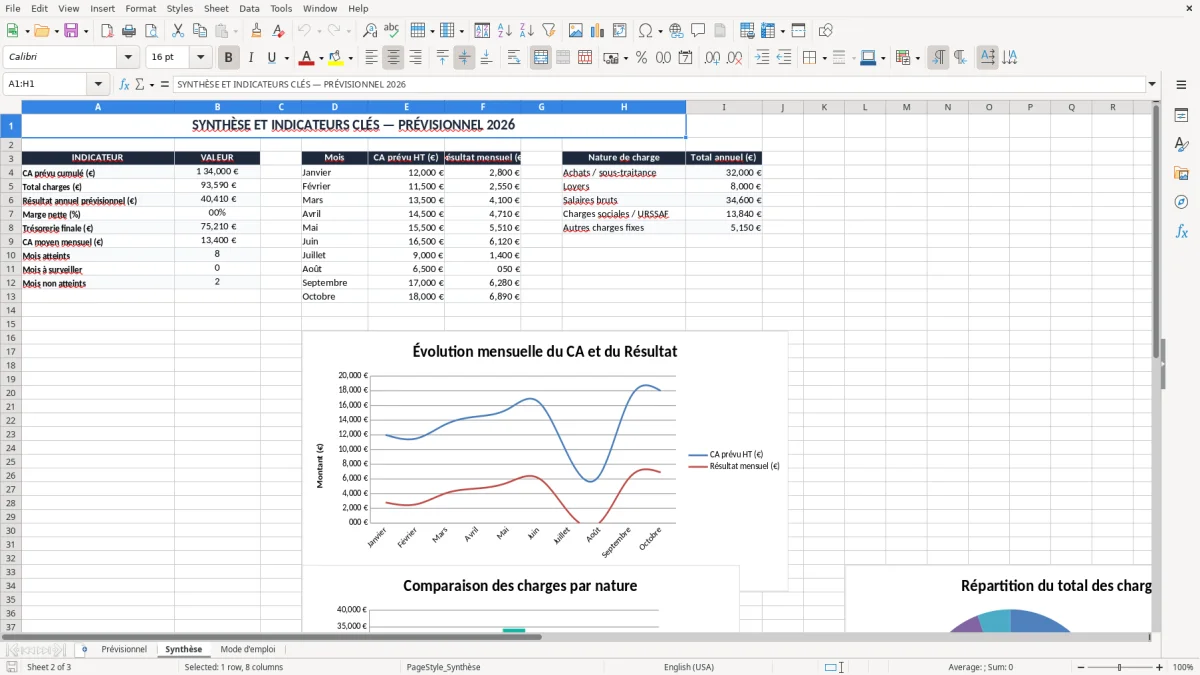Click the Save document icon
The width and height of the screenshot is (1200, 675).
[71, 31]
